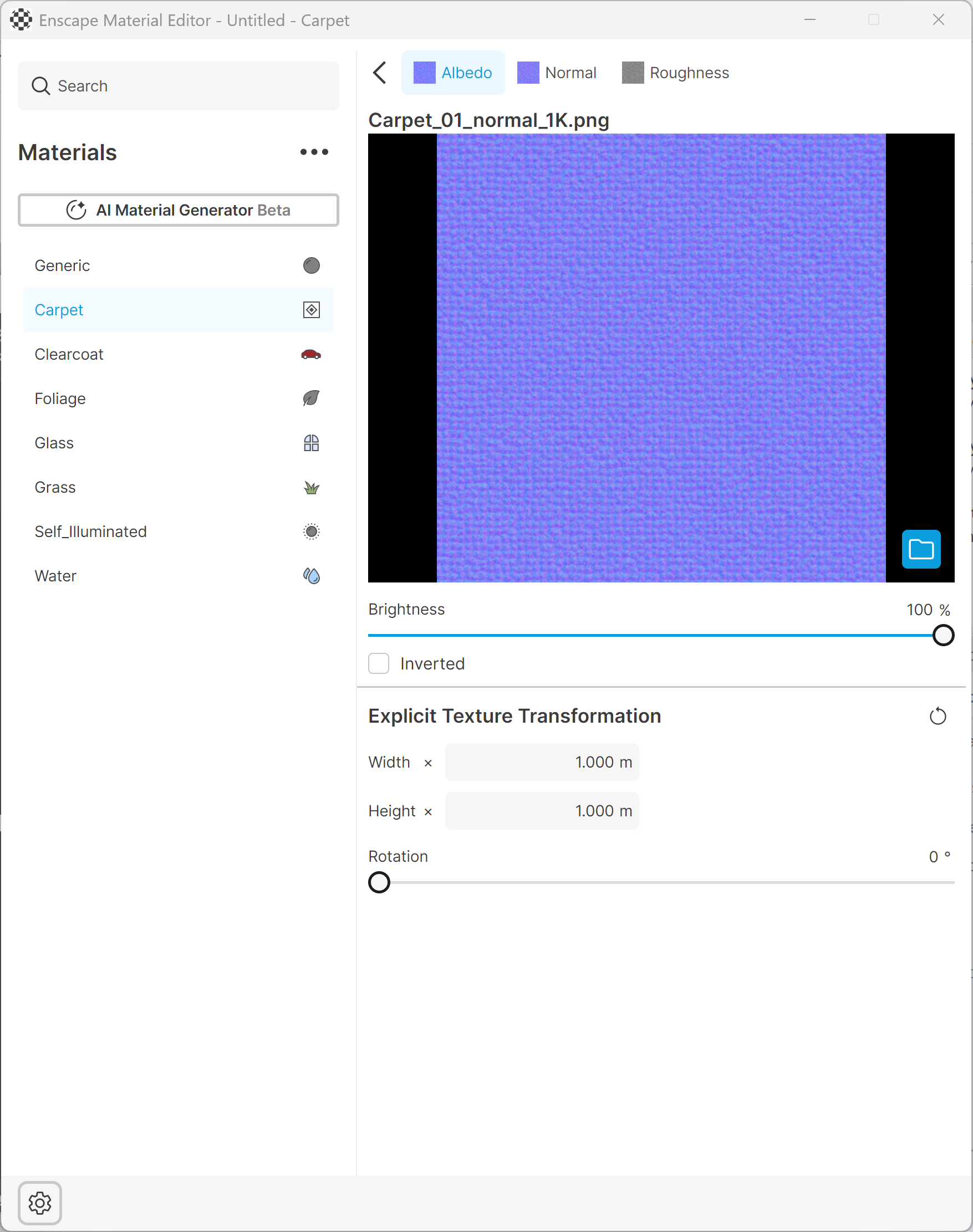Click the Brightness slider handle
This screenshot has width=973, height=1232.
tap(944, 635)
